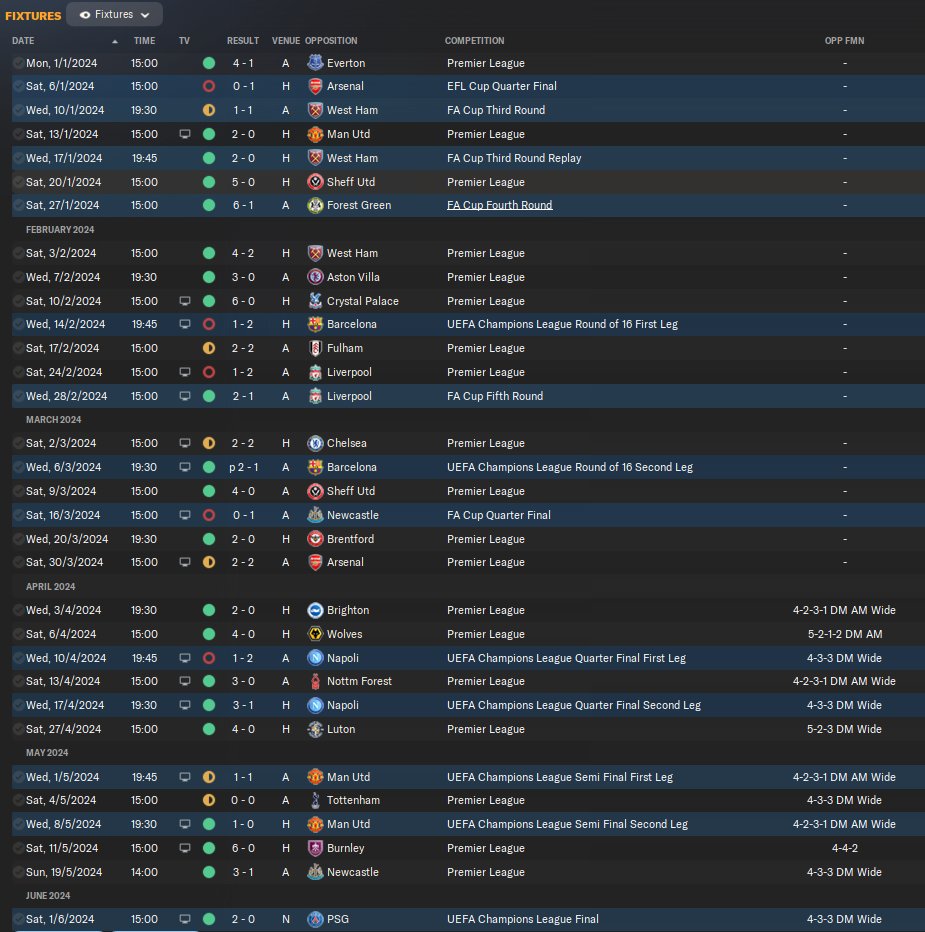This screenshot has height=932, width=925.
Task: Click the Brentford club badge
Action: [x=315, y=539]
